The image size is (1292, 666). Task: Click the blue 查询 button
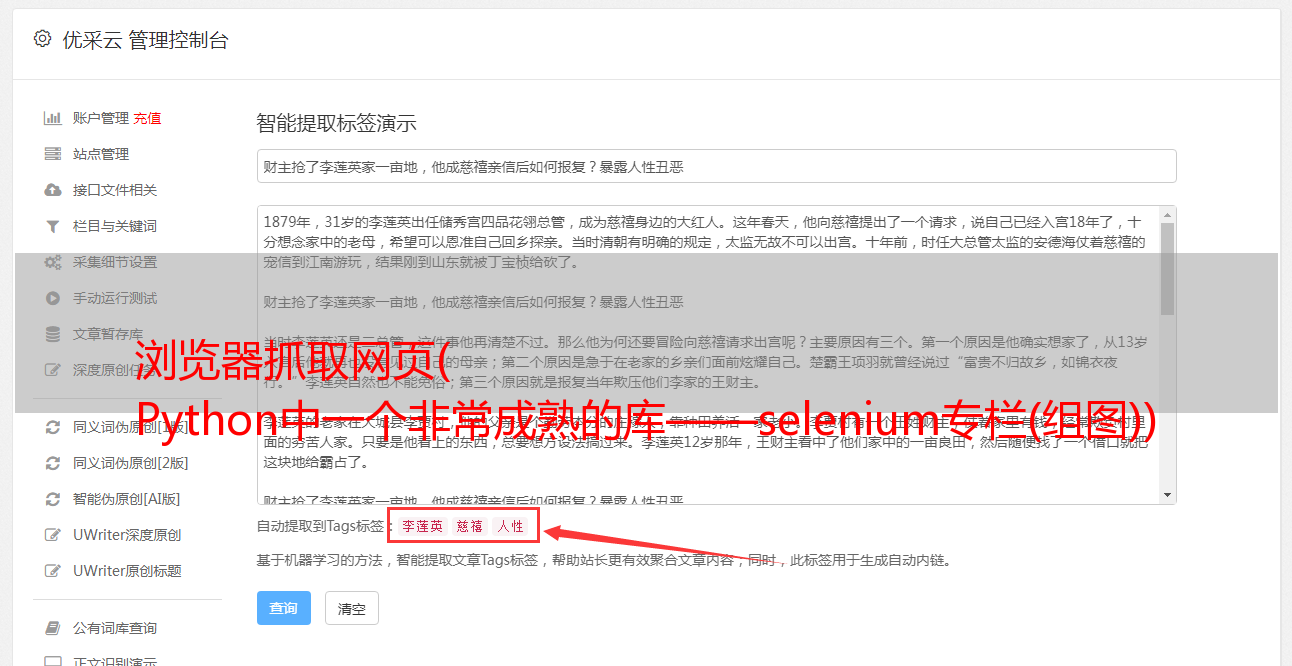(x=284, y=608)
